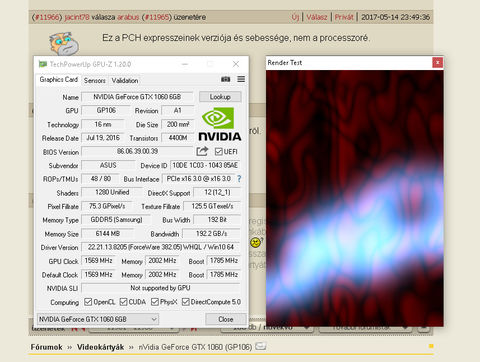Click the TechPowerUp GPU-Z title icon
Viewport: 480px width, 362px height.
coord(43,64)
